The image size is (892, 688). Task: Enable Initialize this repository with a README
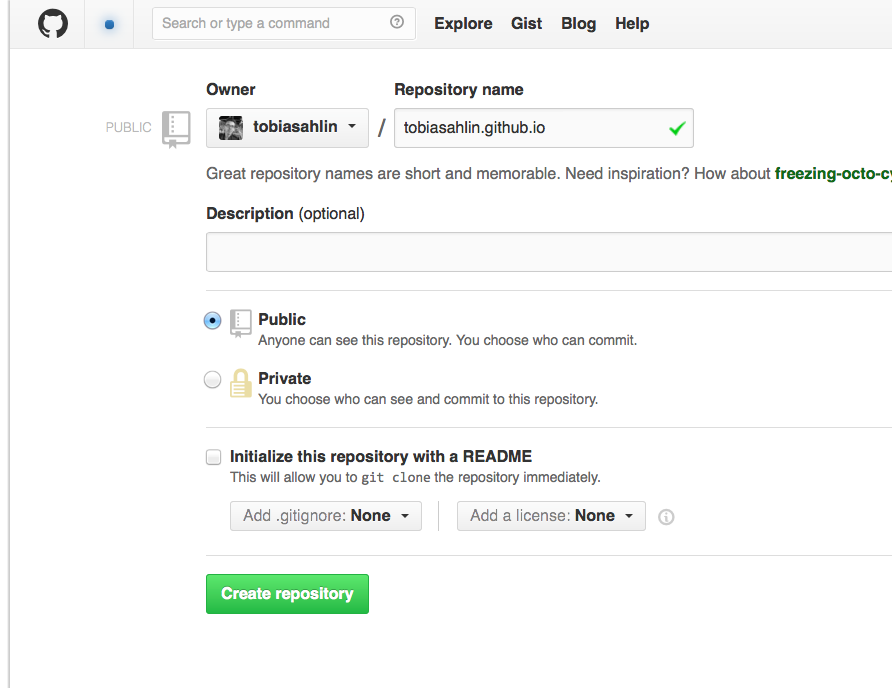click(213, 457)
